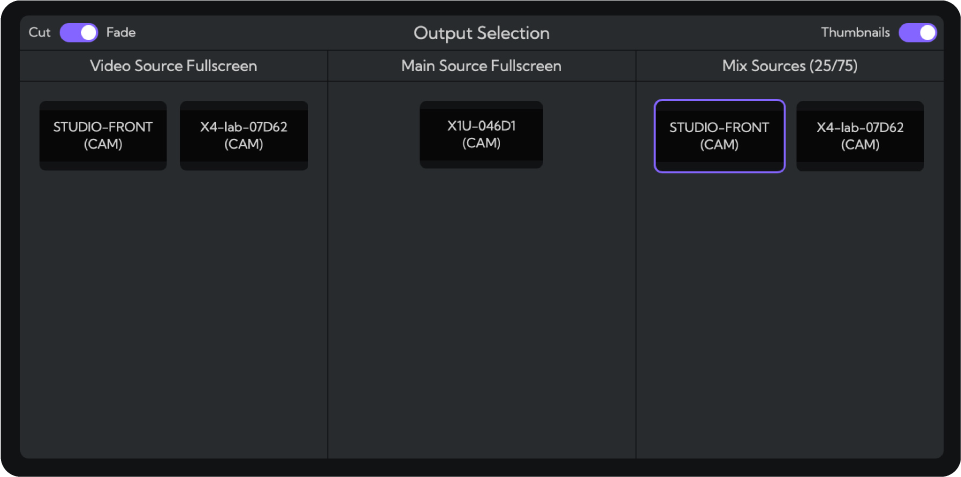
Task: Pick X1U-046D1 camera under Main Source Fullscreen
Action: (x=481, y=135)
